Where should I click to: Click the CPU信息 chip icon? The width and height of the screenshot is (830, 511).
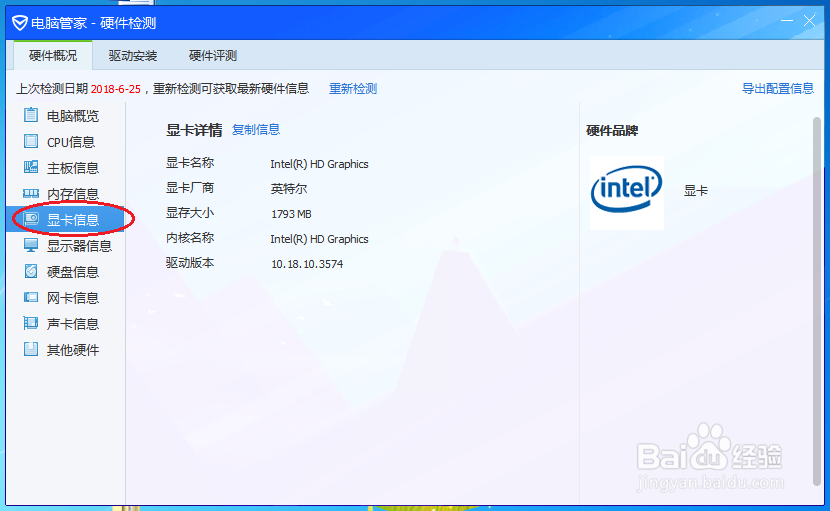click(31, 141)
